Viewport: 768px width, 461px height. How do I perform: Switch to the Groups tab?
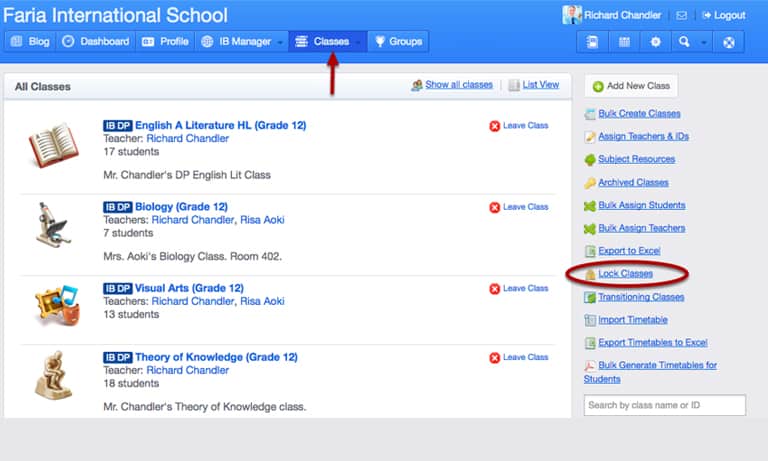click(x=398, y=42)
